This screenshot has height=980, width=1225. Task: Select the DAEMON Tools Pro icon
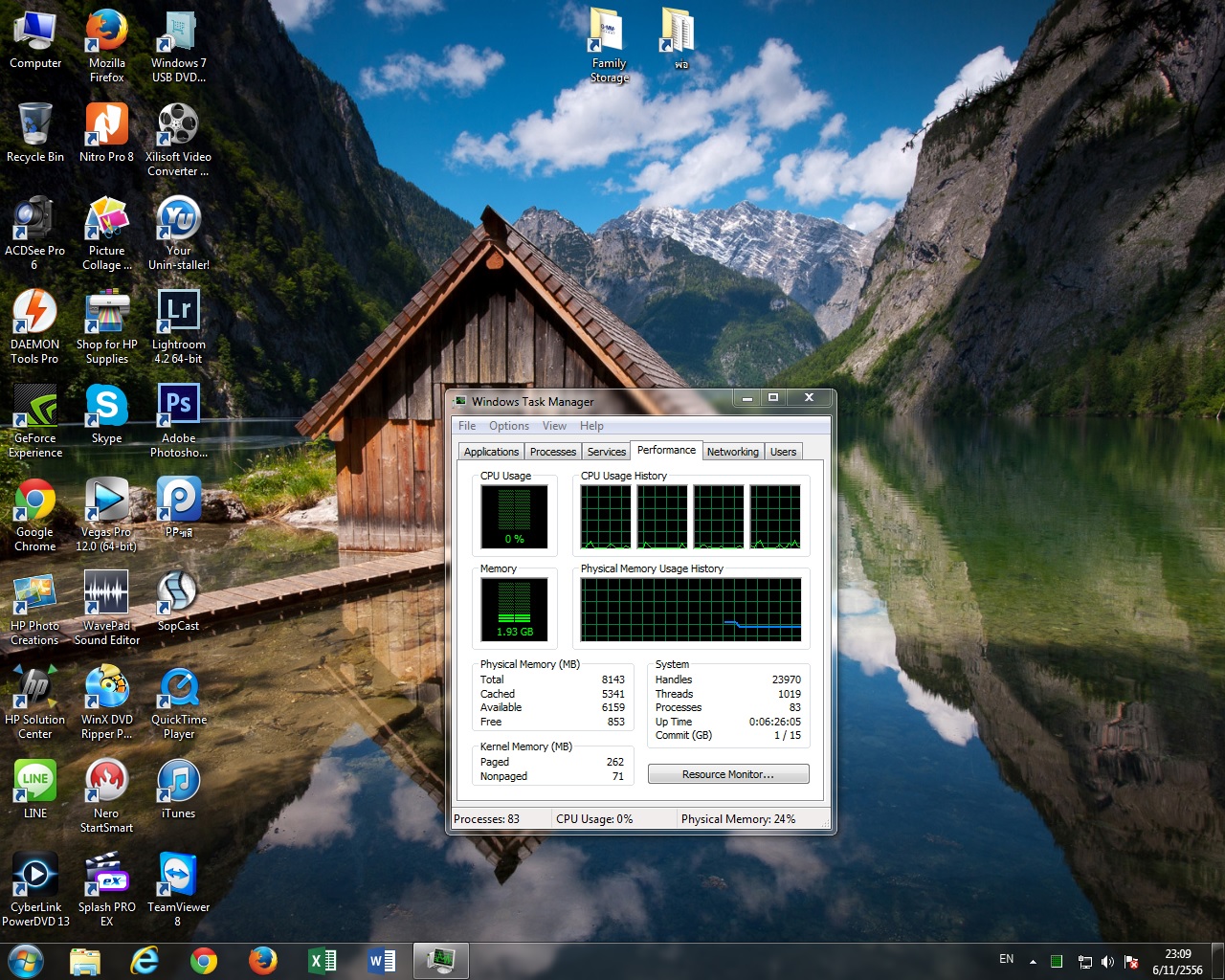point(34,312)
